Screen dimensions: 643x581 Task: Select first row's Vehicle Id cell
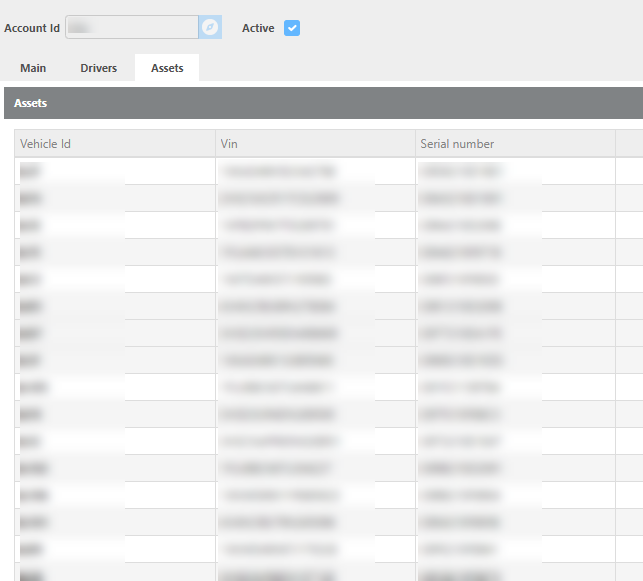[x=115, y=171]
